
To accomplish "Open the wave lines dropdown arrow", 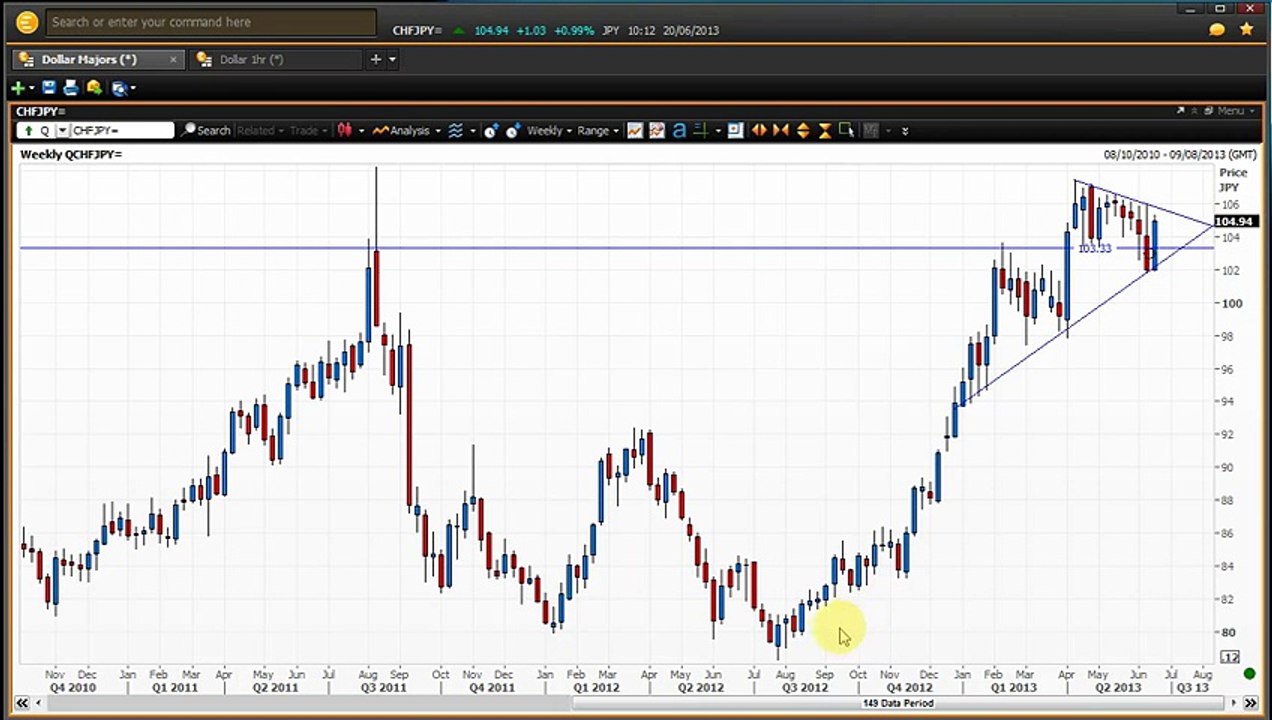I will coord(472,130).
